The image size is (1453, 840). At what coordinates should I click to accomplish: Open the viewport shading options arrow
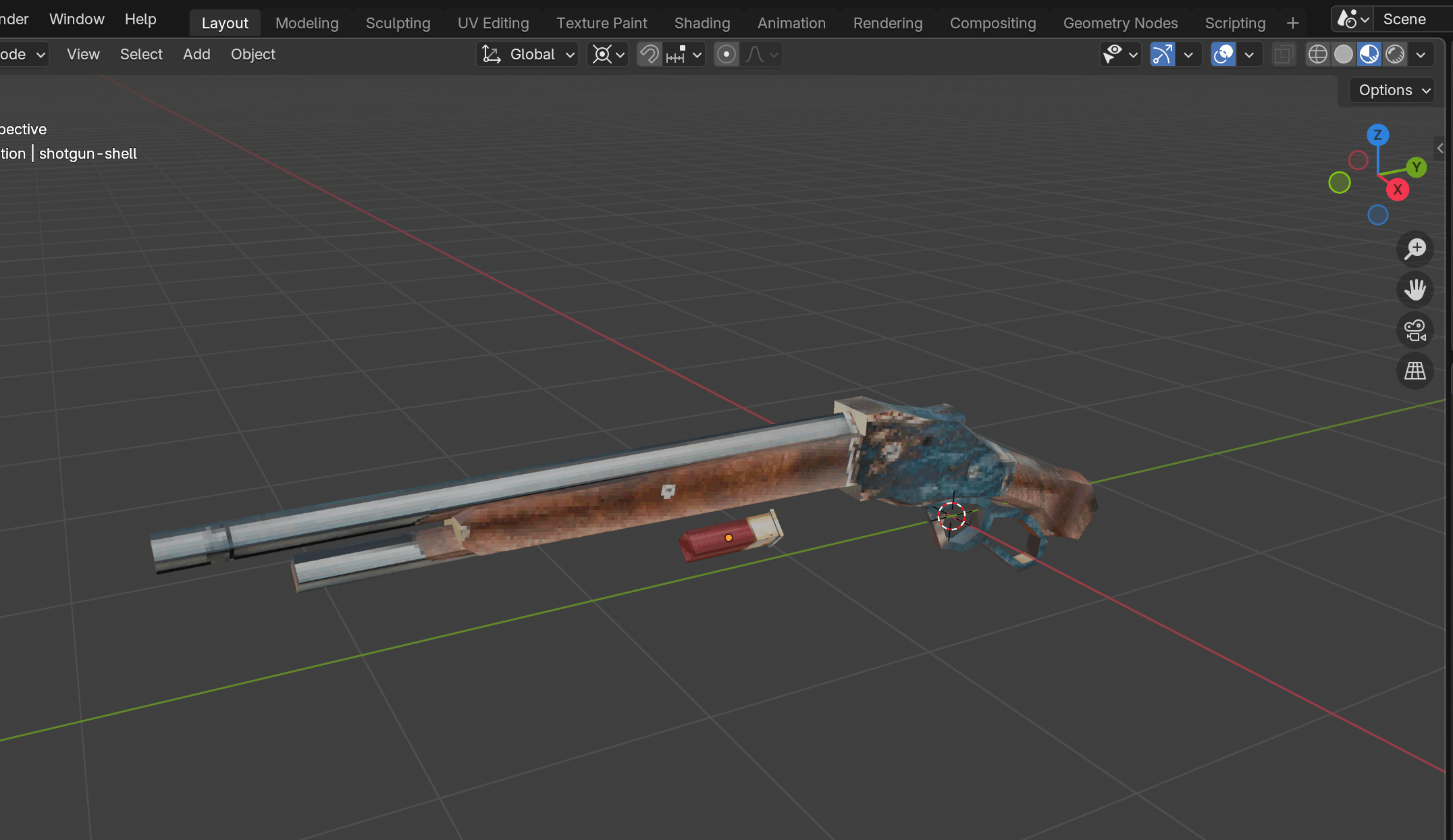(x=1421, y=54)
